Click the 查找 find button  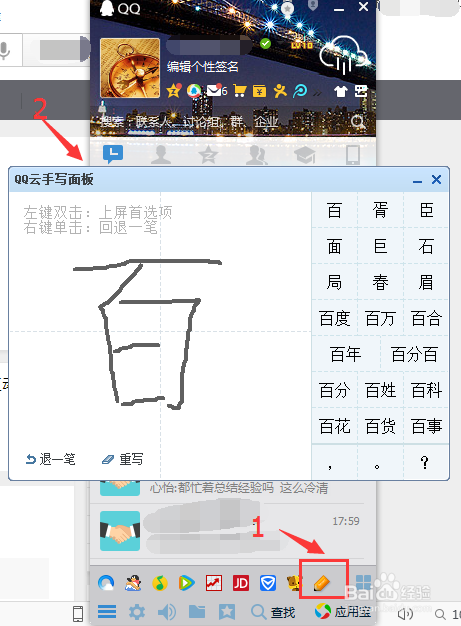273,612
